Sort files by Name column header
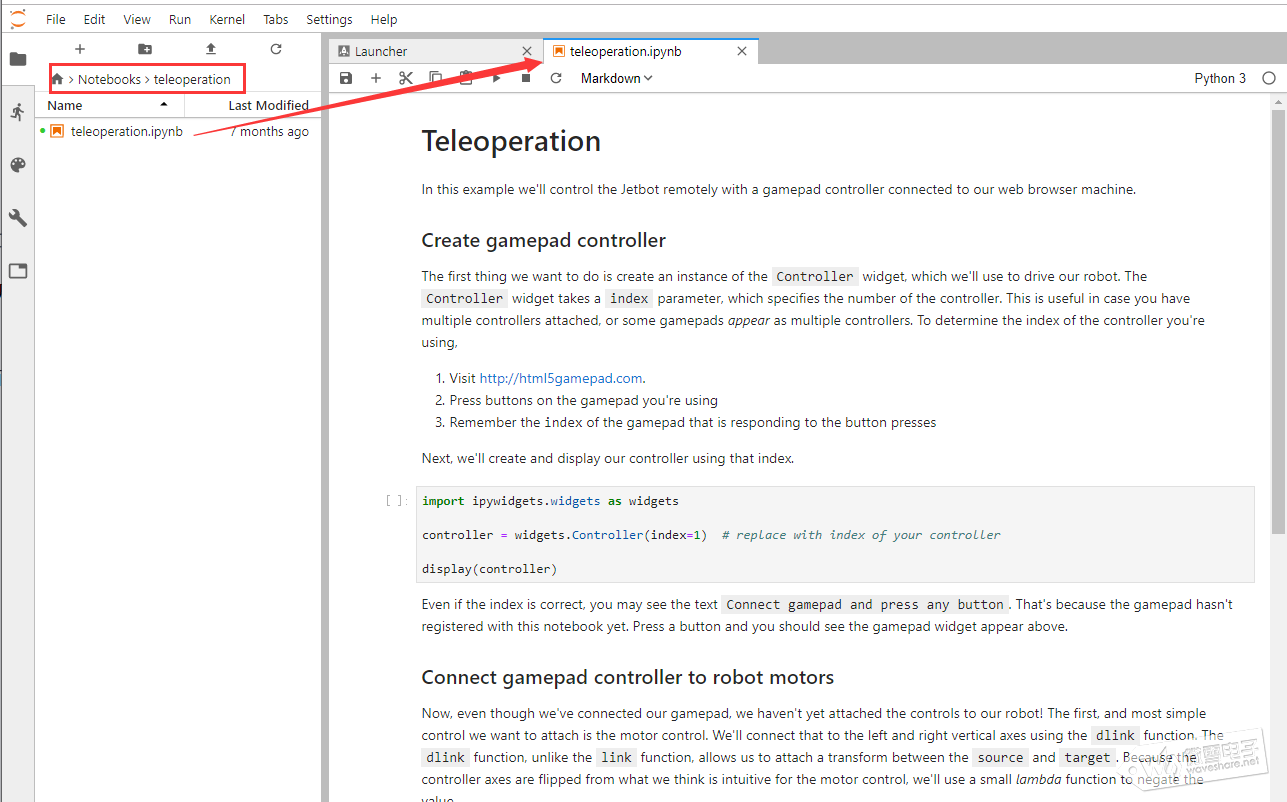 click(x=66, y=105)
